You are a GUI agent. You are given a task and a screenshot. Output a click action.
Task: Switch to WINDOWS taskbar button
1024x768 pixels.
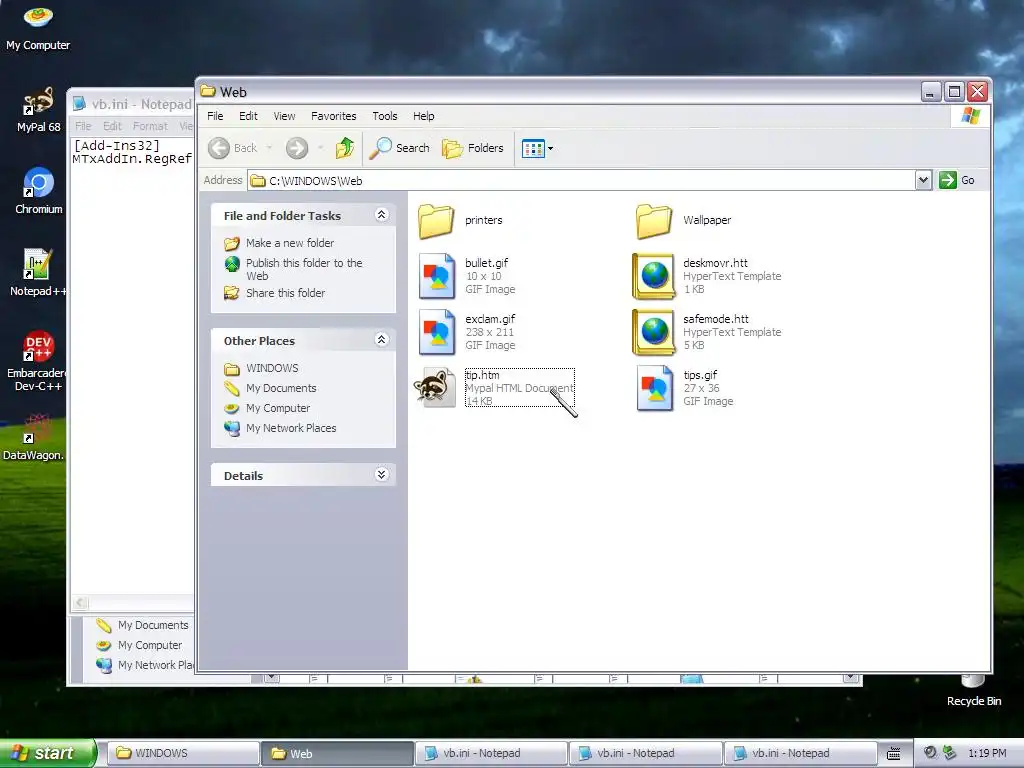[183, 753]
